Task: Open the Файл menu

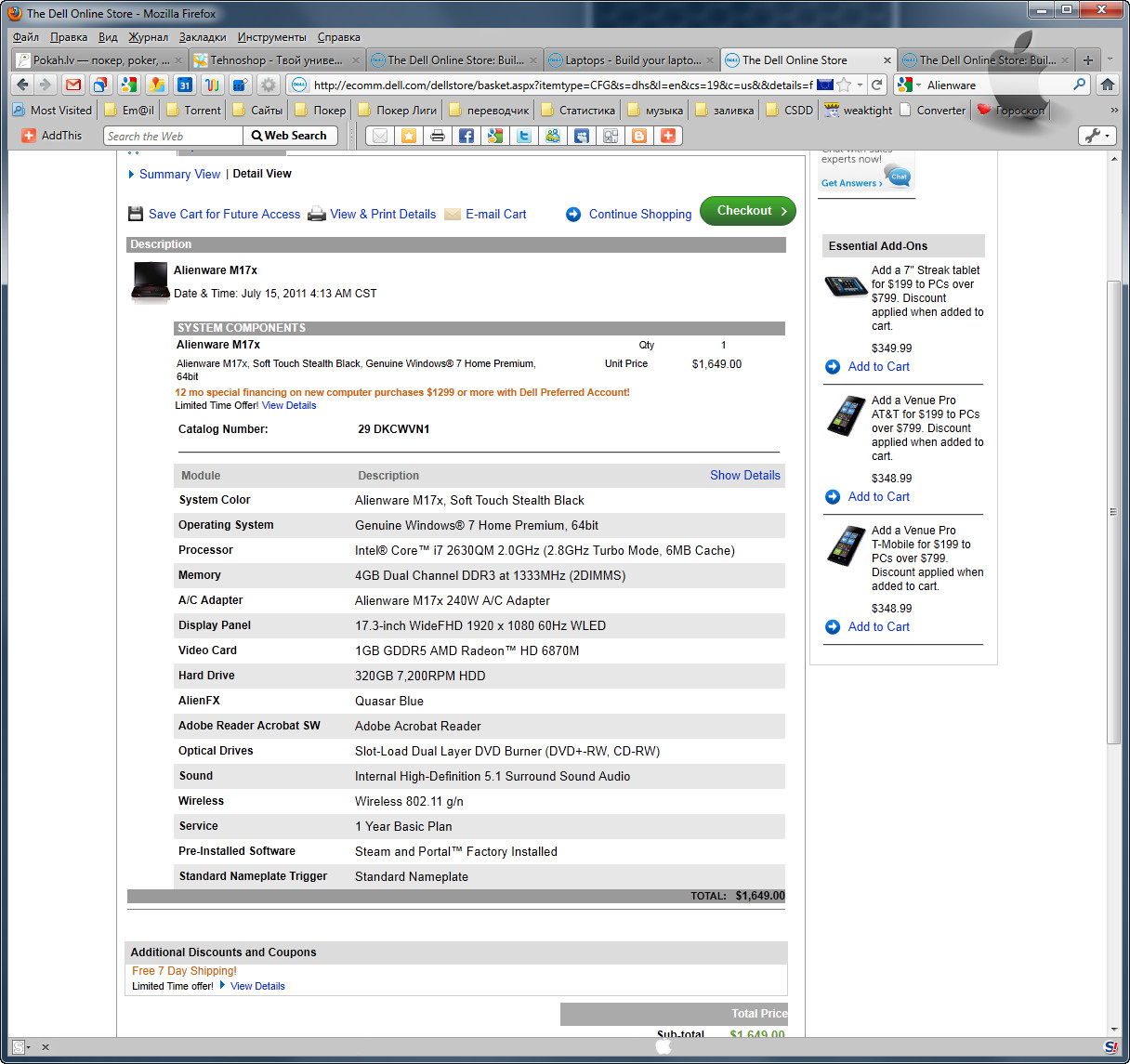Action: [26, 37]
